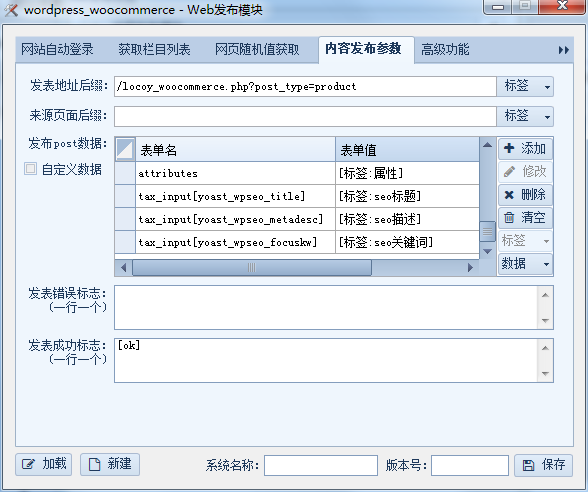588x492 pixels.
Task: Click the 发表地址后缀 input field
Action: point(305,87)
